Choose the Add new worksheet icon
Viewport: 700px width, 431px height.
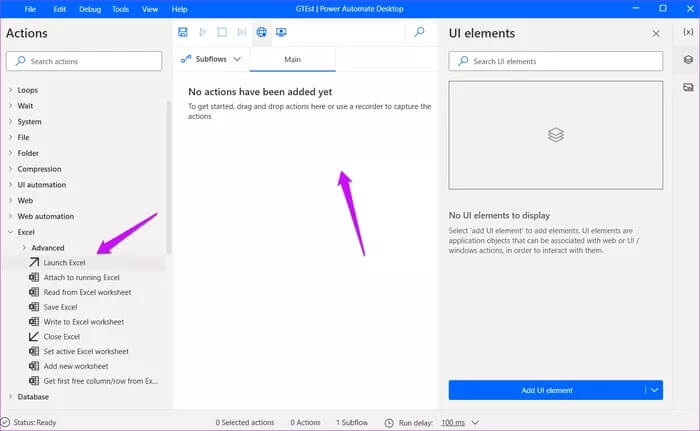pos(34,366)
